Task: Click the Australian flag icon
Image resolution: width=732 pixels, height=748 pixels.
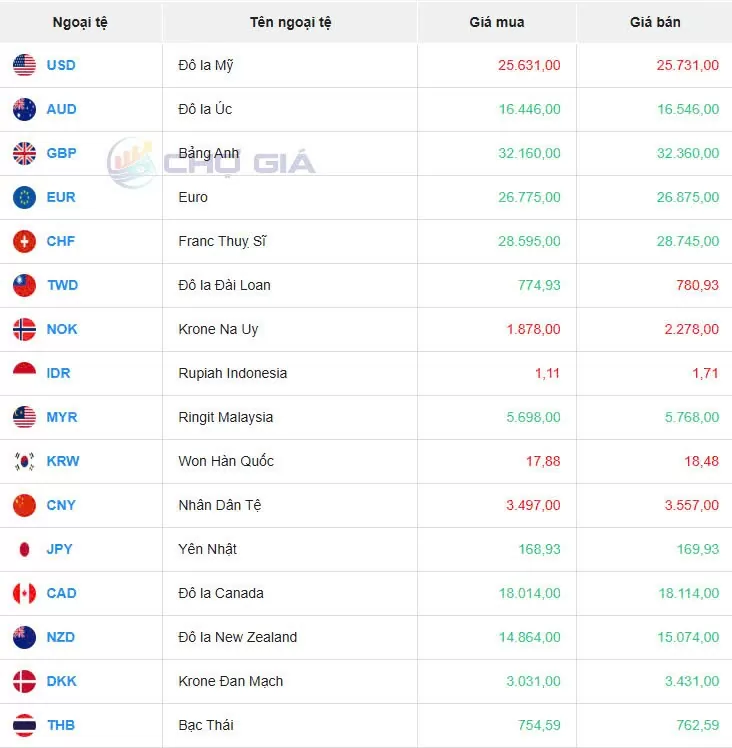Action: pos(25,110)
